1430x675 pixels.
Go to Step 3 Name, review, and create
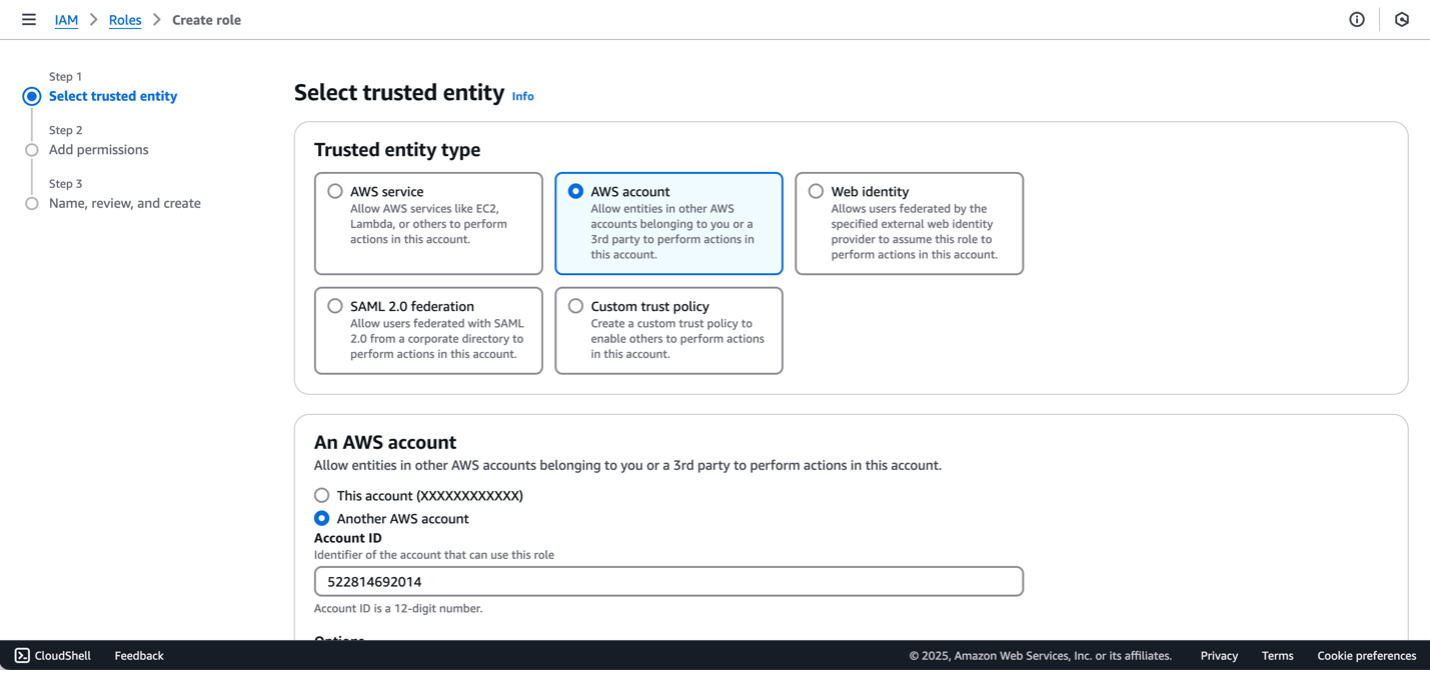click(x=125, y=202)
